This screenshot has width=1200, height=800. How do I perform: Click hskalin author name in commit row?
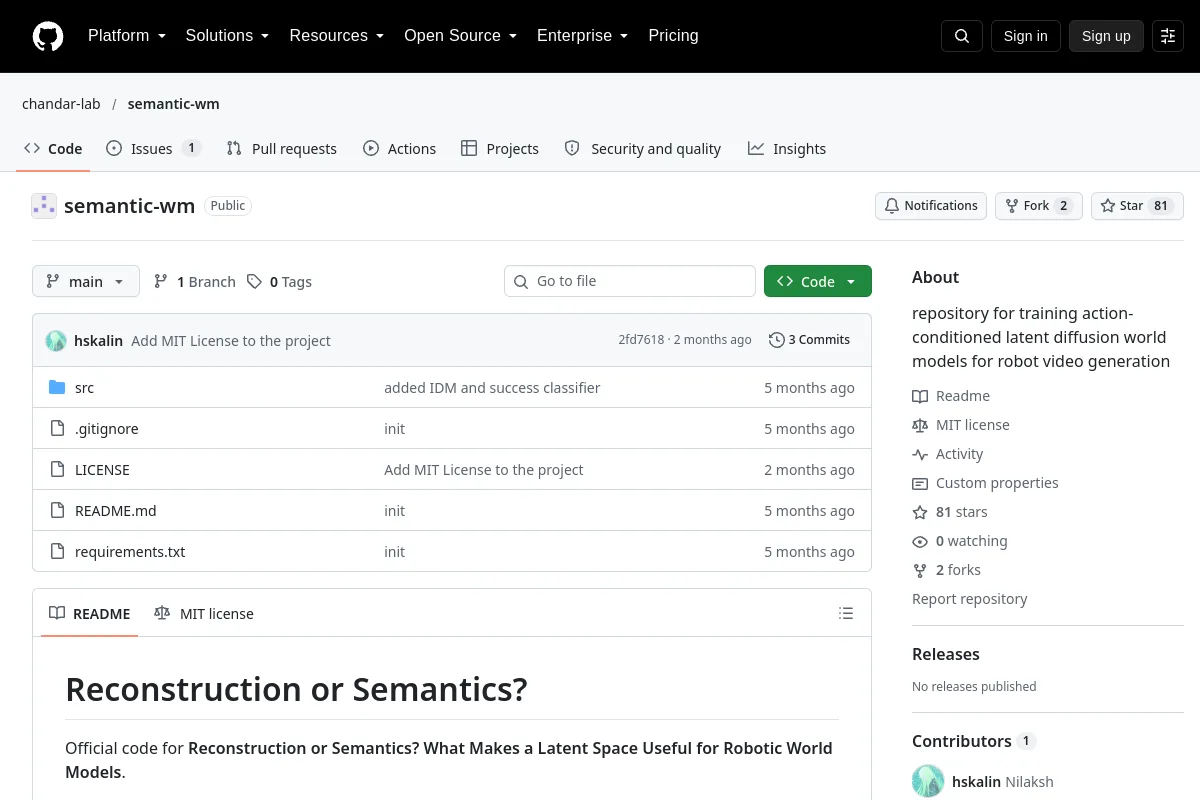(x=98, y=341)
